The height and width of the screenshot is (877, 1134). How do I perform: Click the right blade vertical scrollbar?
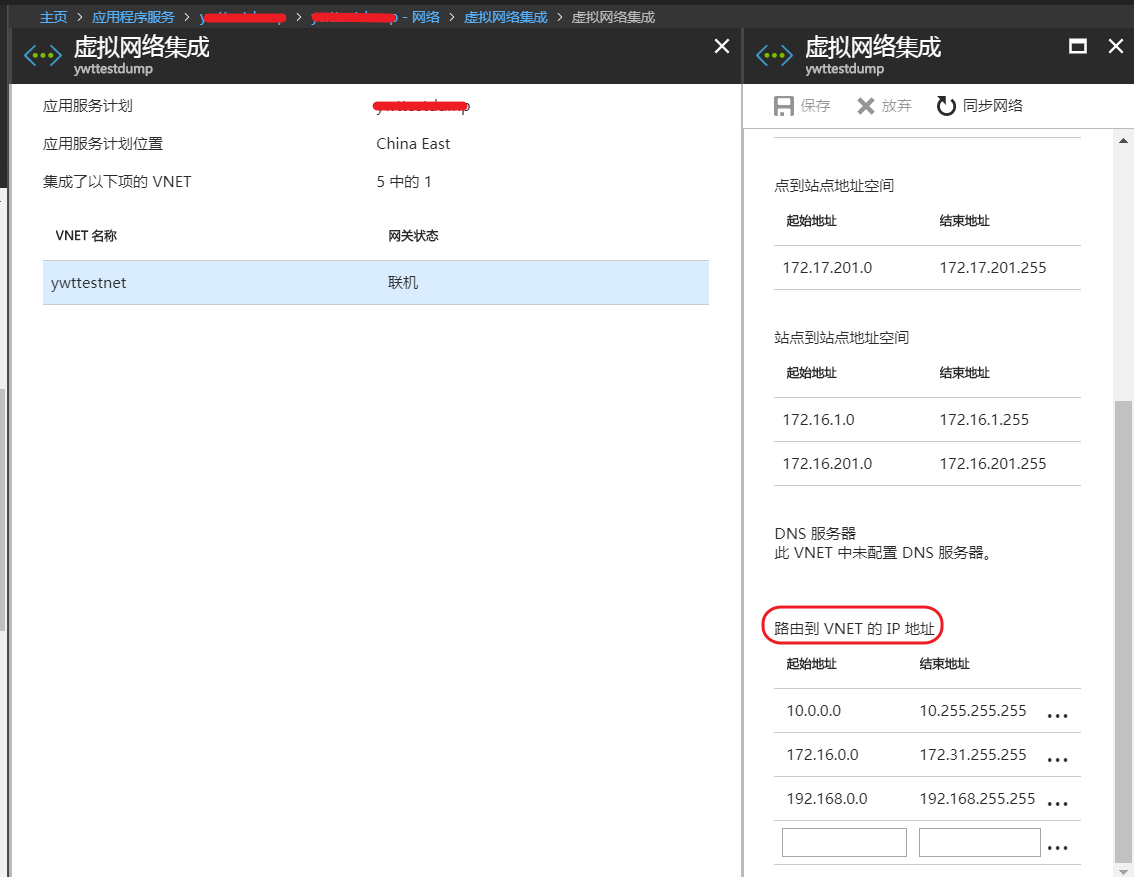pyautogui.click(x=1124, y=600)
